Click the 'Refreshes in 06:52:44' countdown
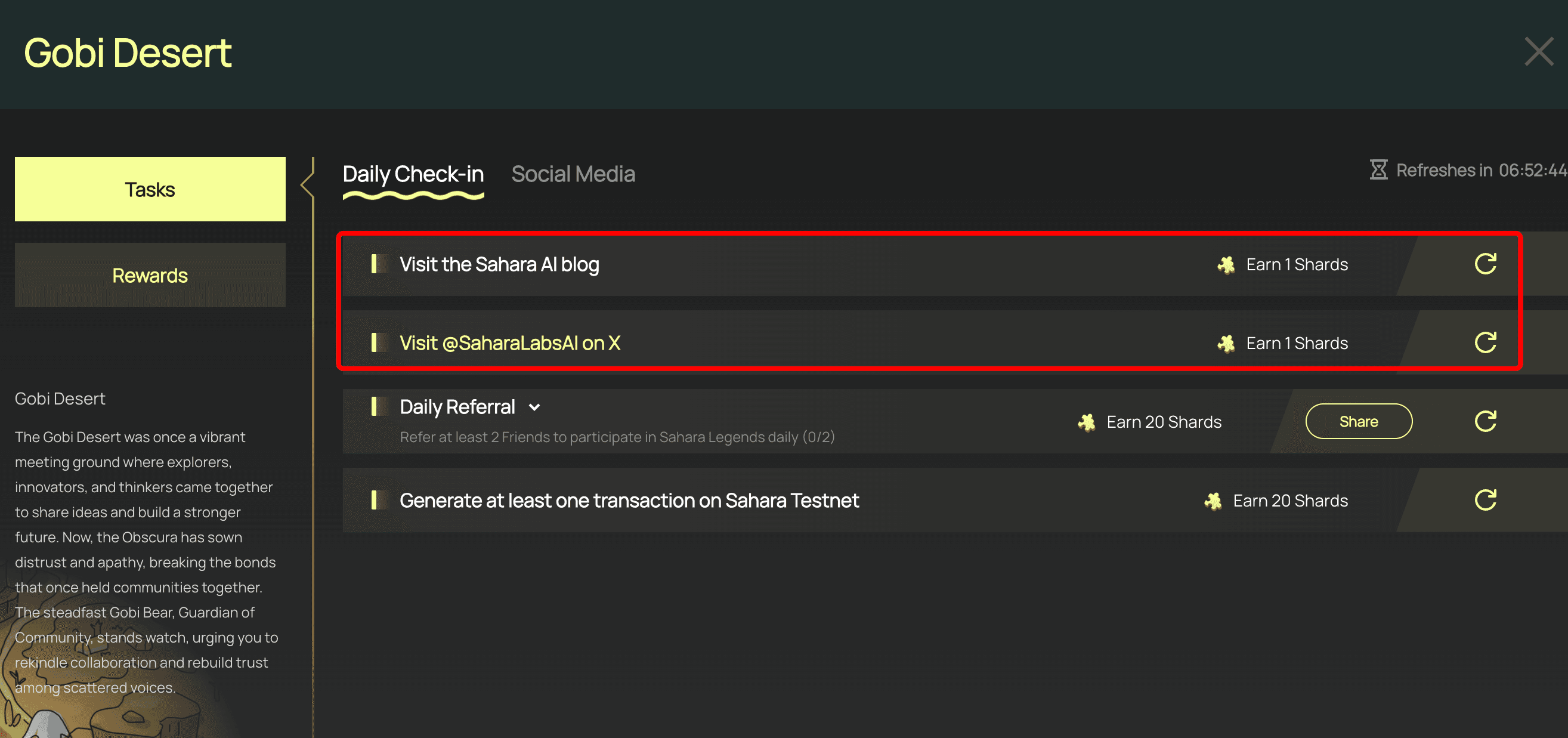The image size is (1568, 738). pyautogui.click(x=1481, y=170)
